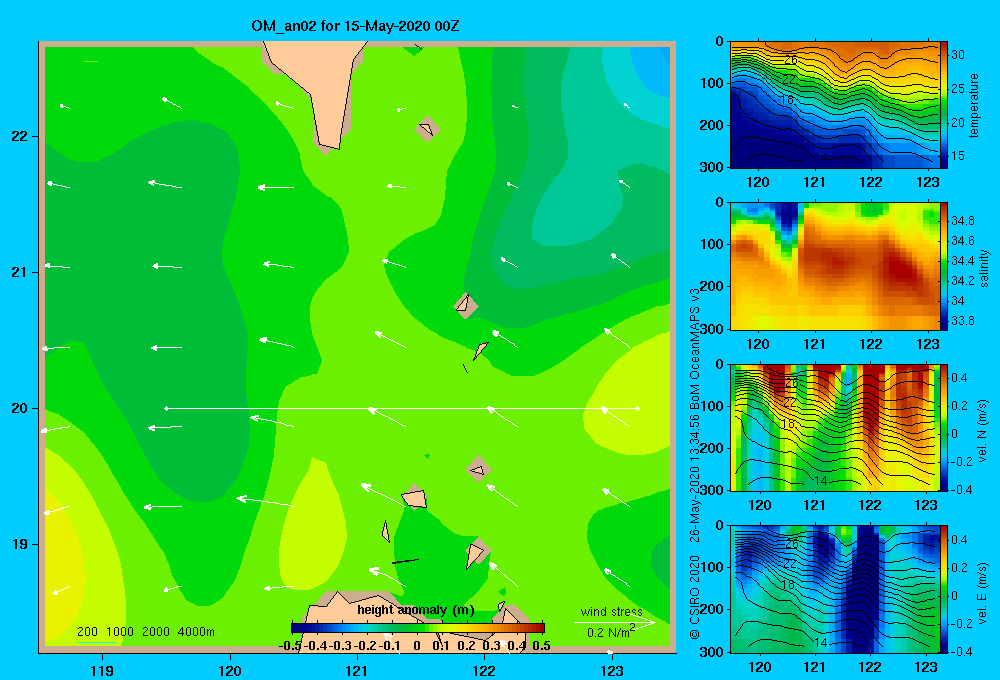Open the temperature depth section panel
This screenshot has width=1000, height=680.
coord(834,105)
